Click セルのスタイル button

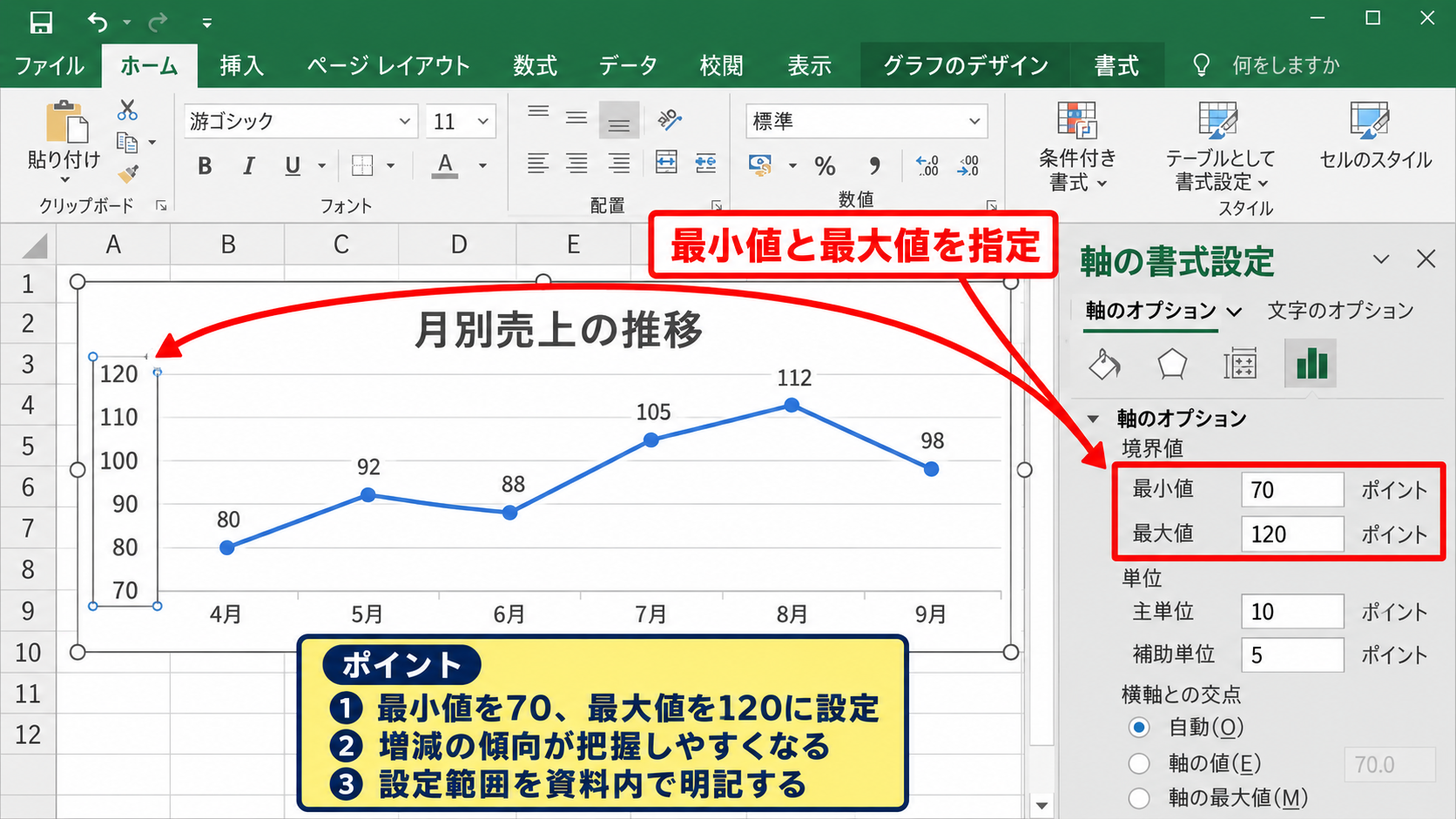[1376, 137]
